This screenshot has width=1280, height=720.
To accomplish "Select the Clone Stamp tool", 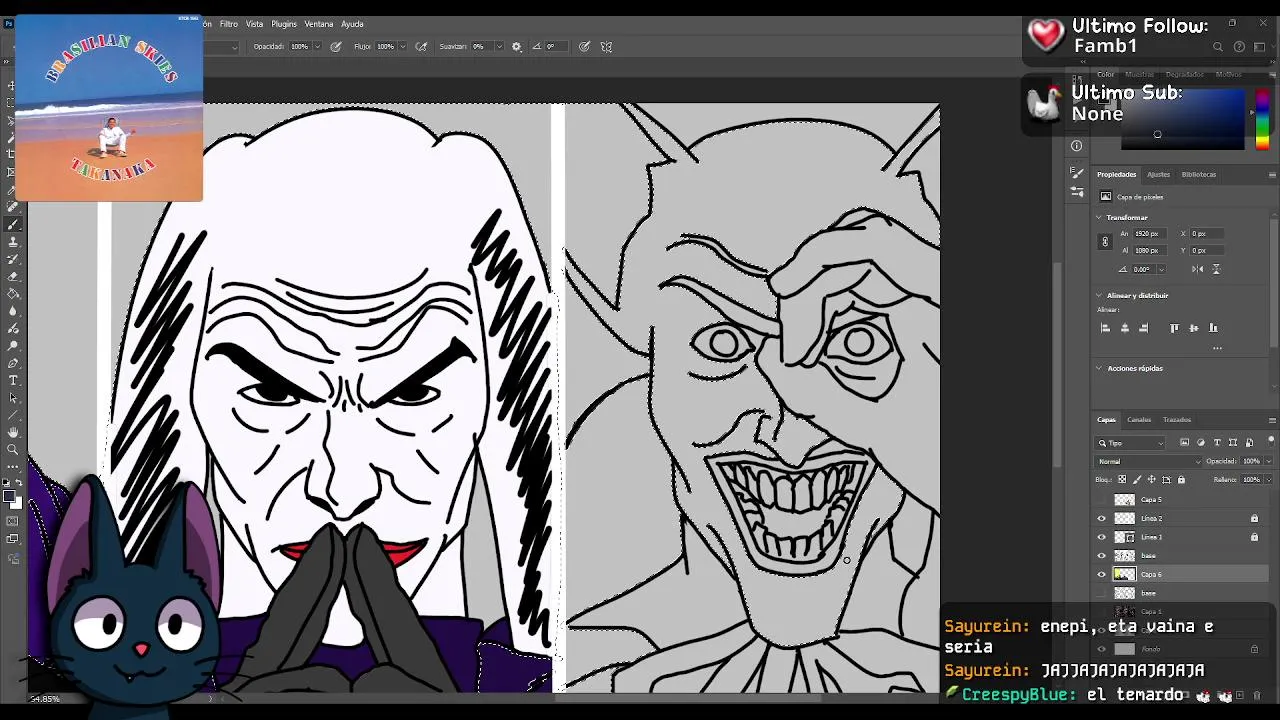I will (13, 241).
